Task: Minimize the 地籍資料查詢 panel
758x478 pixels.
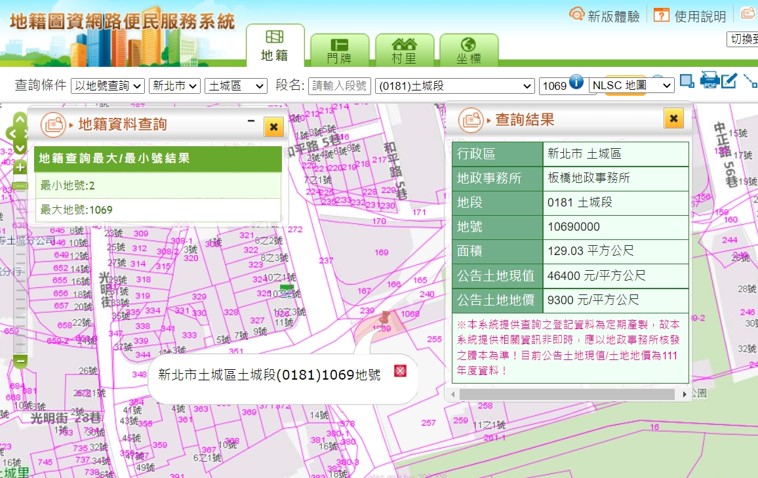Action: [x=251, y=121]
